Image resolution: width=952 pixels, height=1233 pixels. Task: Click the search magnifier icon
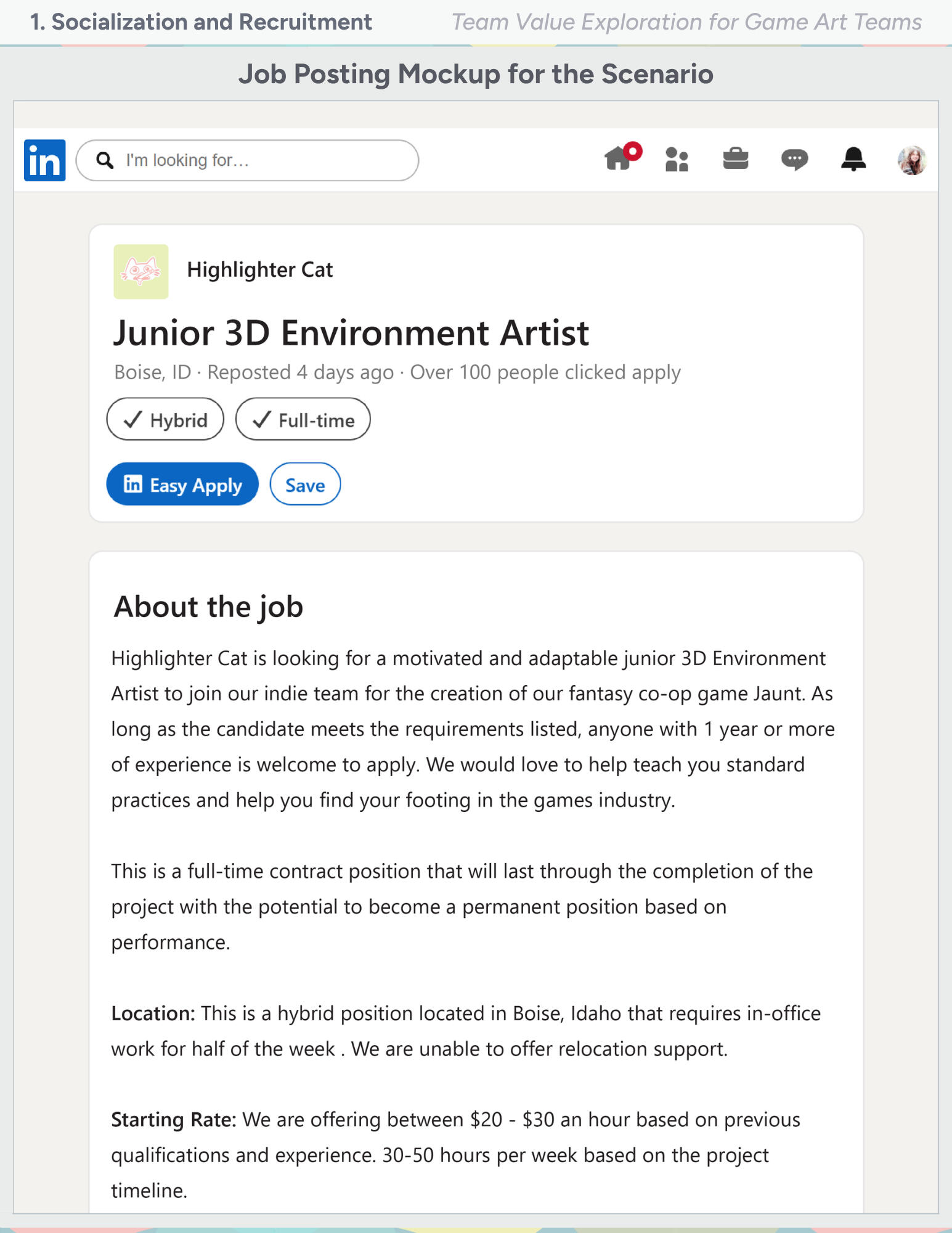(105, 160)
